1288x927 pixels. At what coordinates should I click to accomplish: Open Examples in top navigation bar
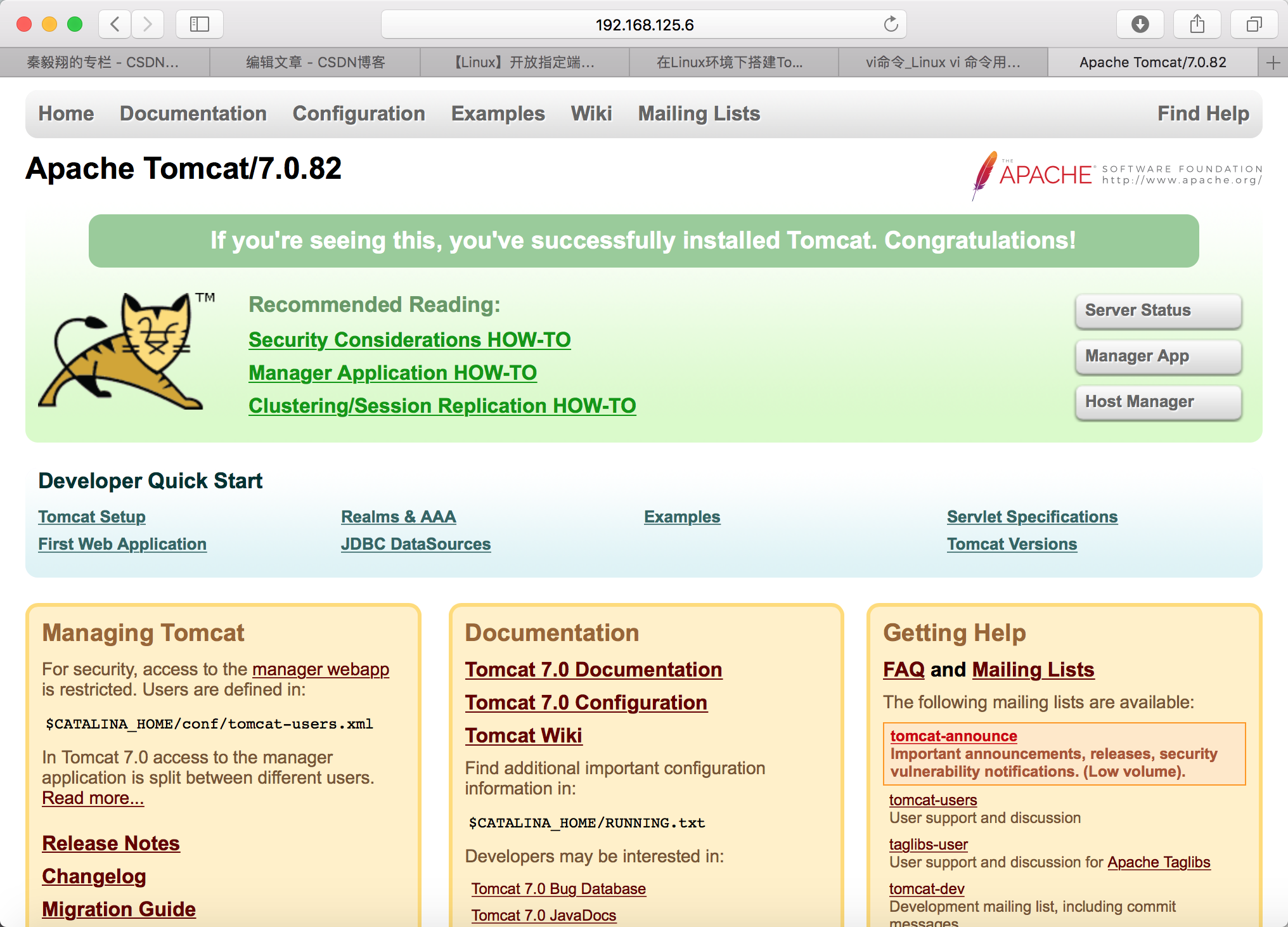tap(498, 113)
